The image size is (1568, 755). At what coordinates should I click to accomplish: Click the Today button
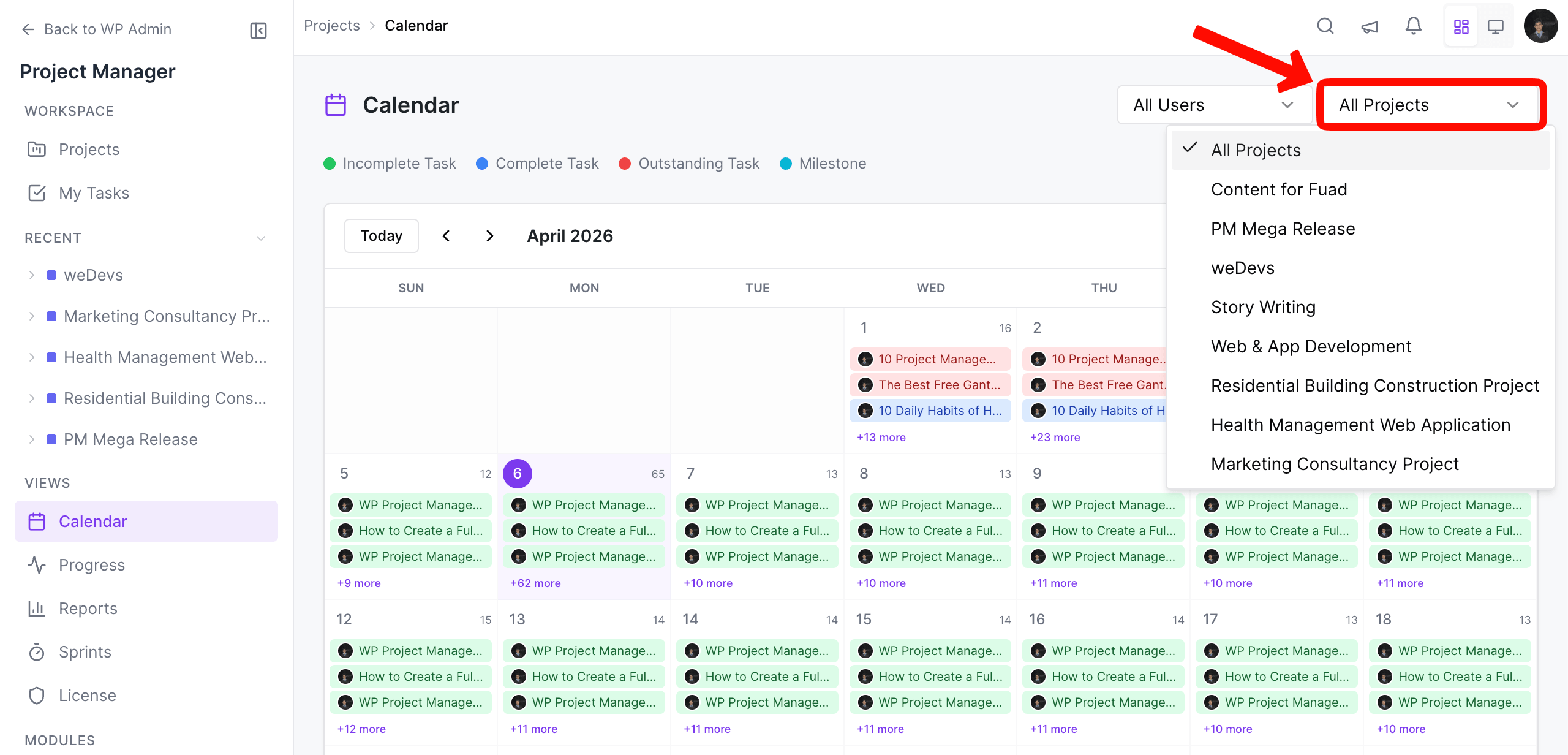381,235
